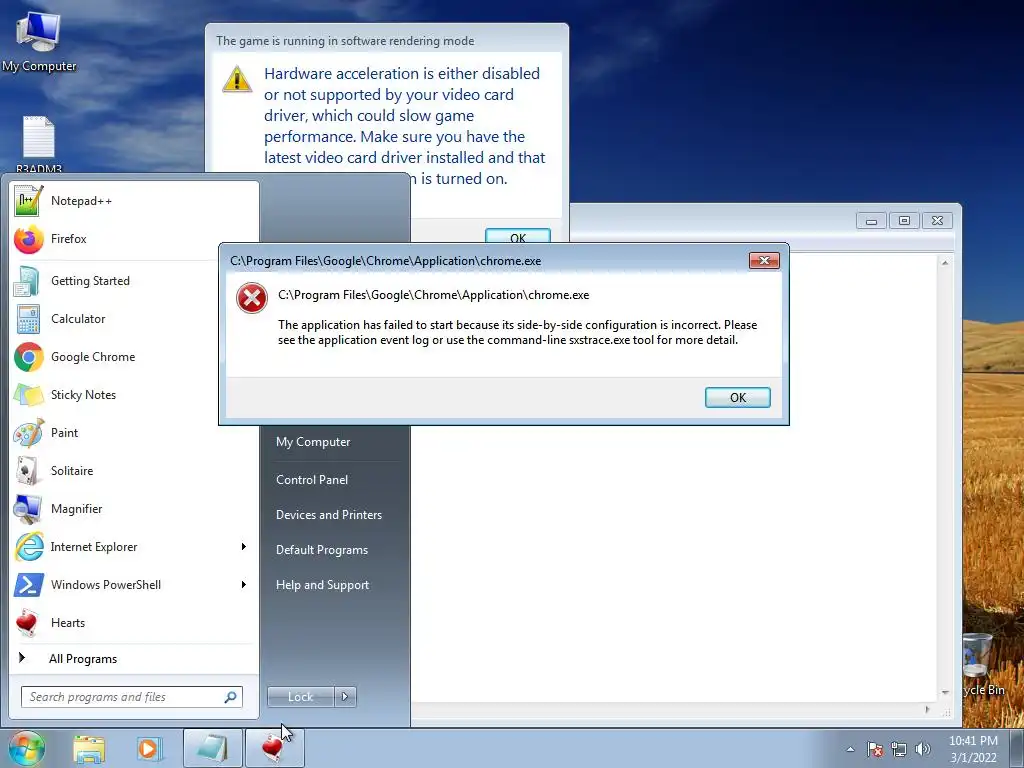The image size is (1024, 768).
Task: Open Paint from the Start menu
Action: 134,432
